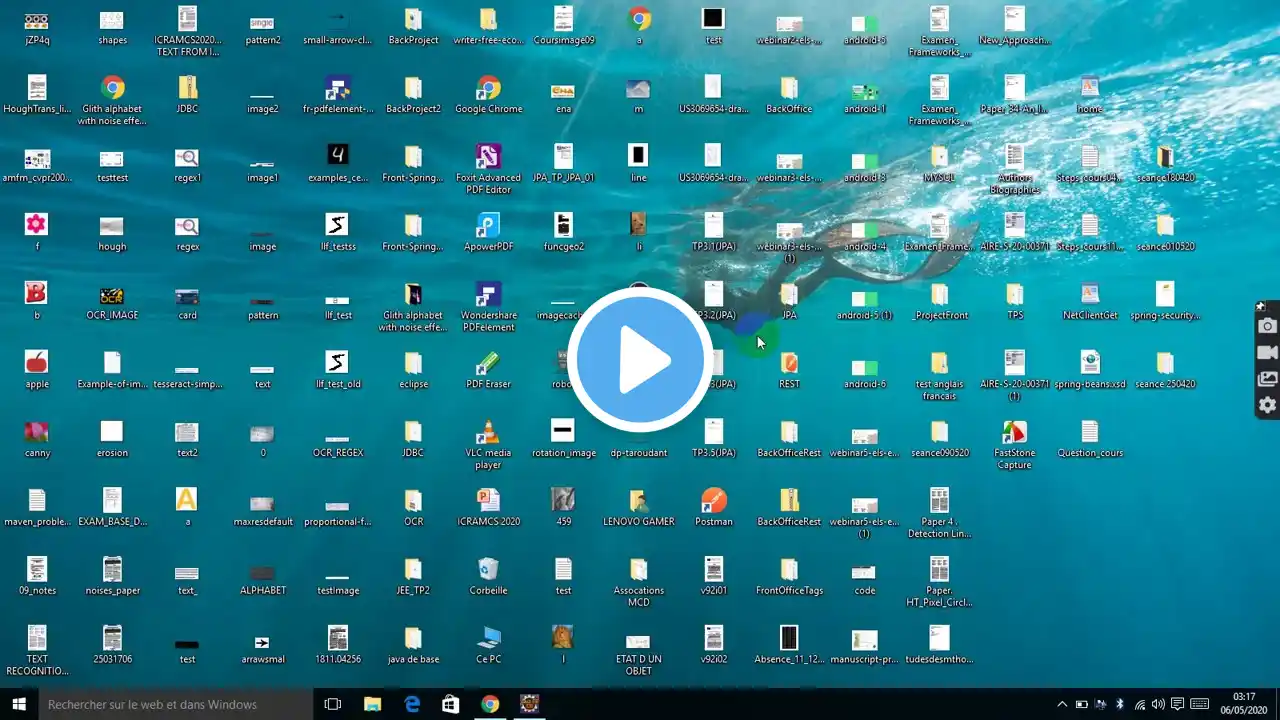Select the REST desktop icon
Image resolution: width=1280 pixels, height=720 pixels.
tap(789, 371)
